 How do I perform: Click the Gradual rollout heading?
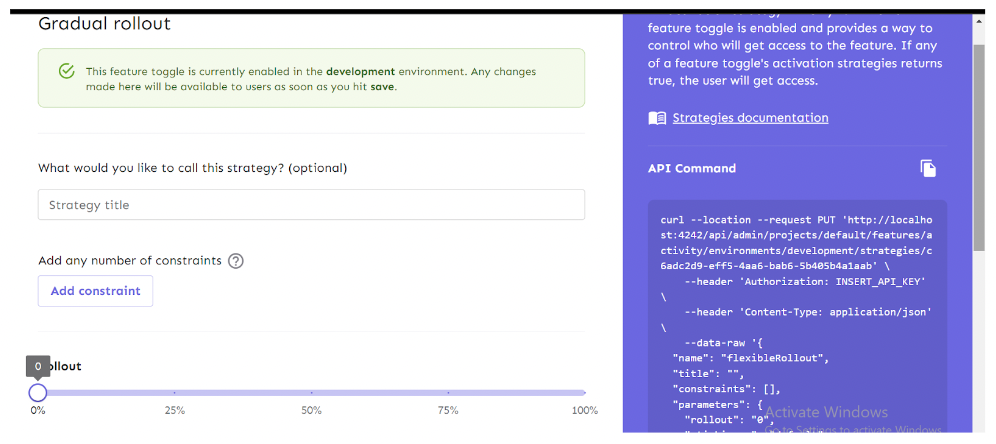pyautogui.click(x=104, y=24)
